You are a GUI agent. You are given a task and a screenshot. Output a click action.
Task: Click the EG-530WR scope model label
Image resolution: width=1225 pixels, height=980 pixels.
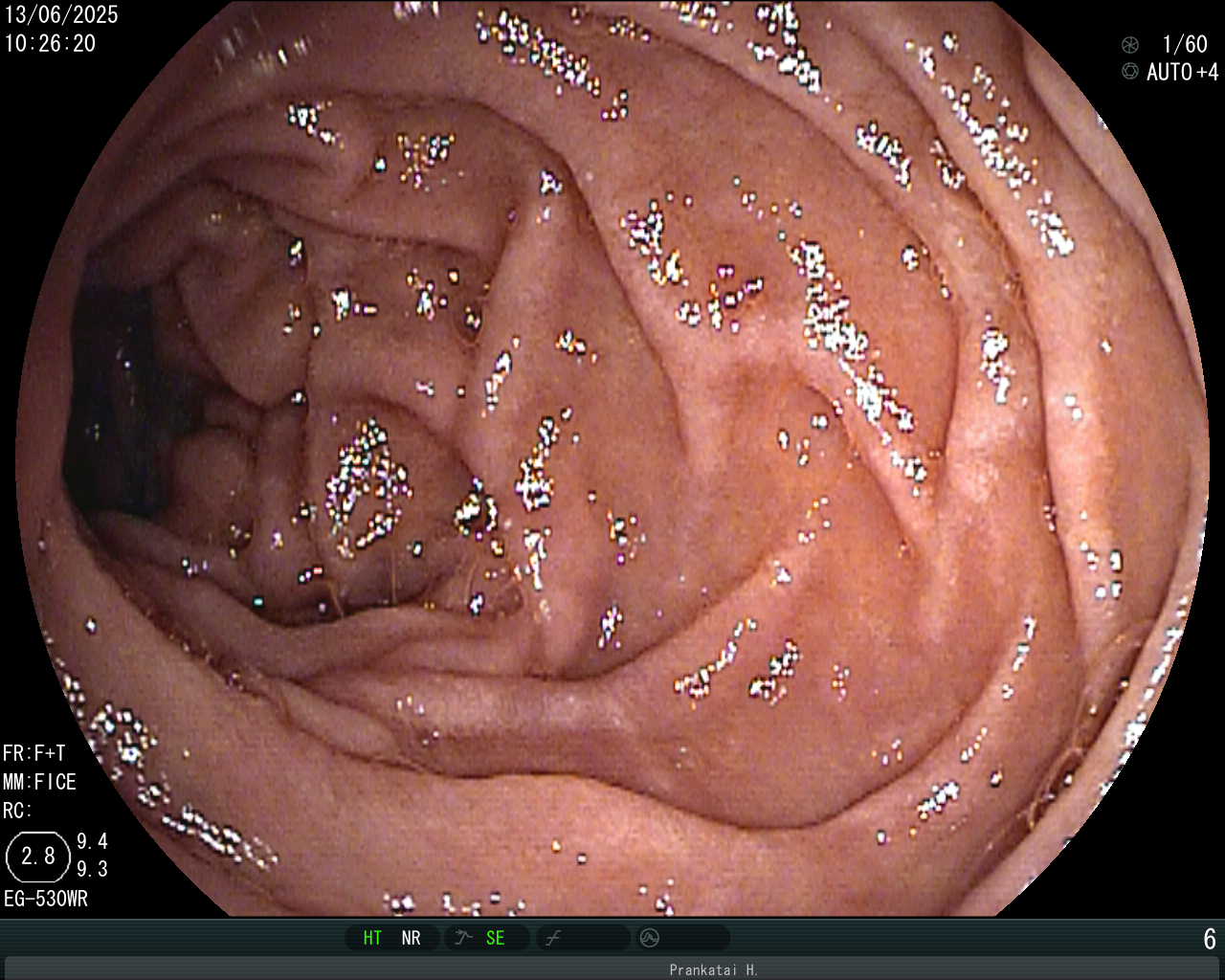[x=46, y=899]
